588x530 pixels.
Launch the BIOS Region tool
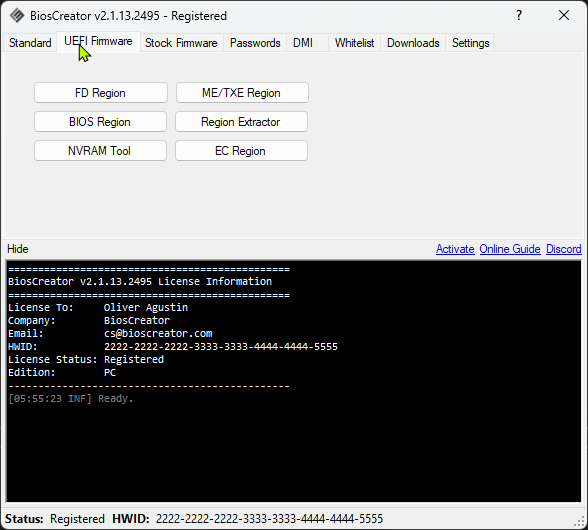[x=100, y=122]
